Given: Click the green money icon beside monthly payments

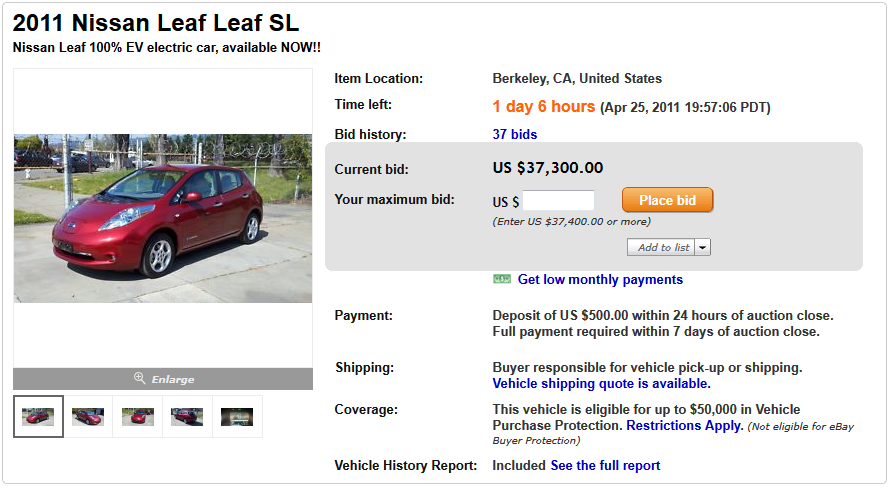Looking at the screenshot, I should click(x=502, y=279).
